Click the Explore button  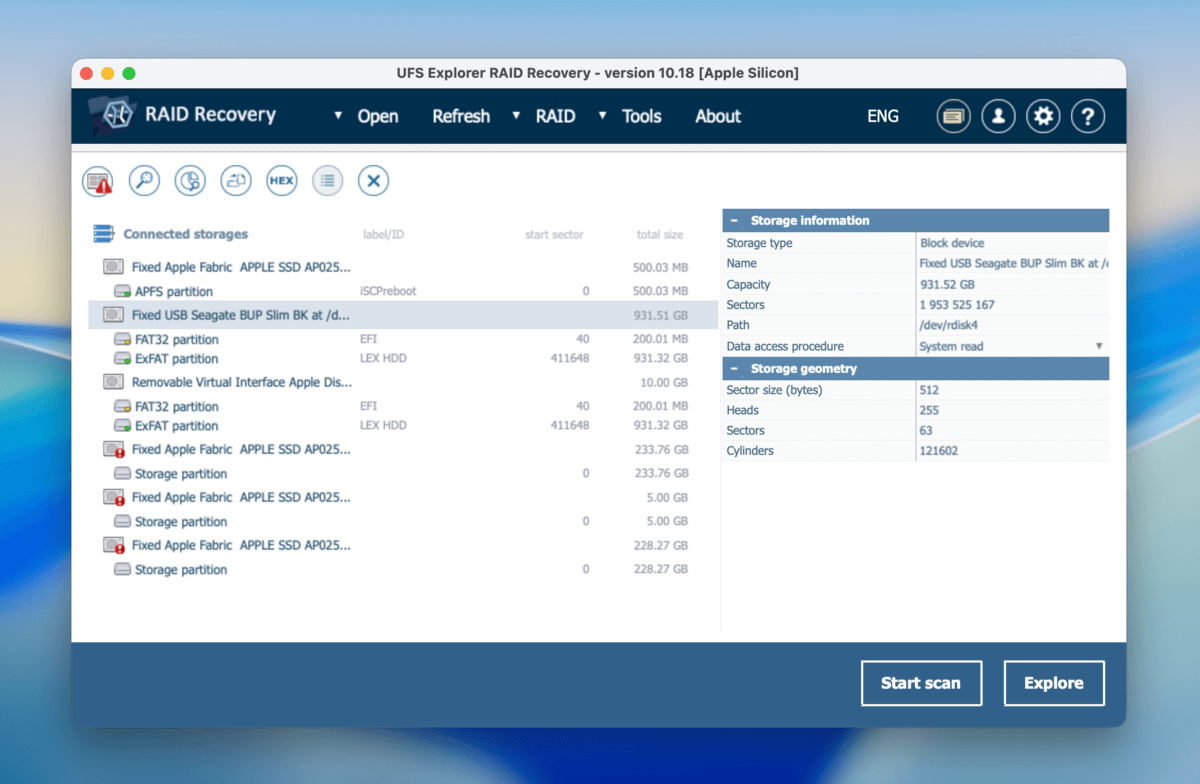tap(1053, 683)
